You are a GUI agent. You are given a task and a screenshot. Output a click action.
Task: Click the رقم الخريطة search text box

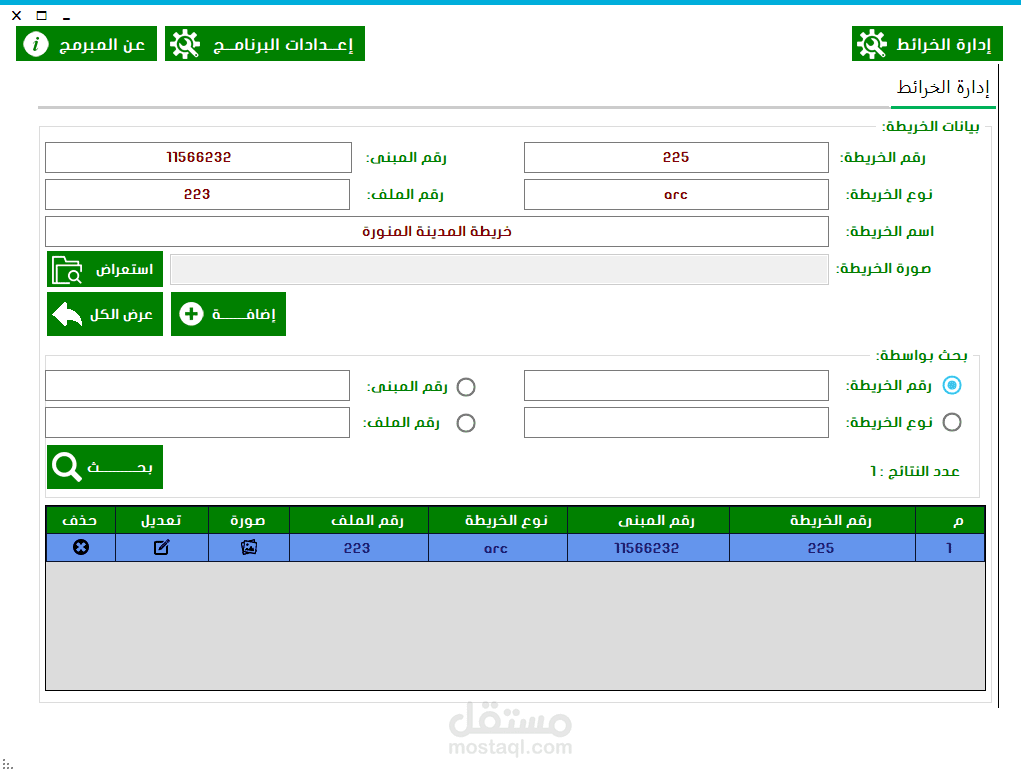[x=676, y=385]
